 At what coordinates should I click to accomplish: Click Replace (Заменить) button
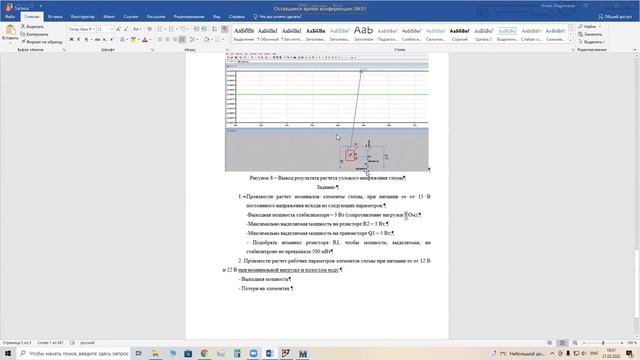tap(589, 34)
